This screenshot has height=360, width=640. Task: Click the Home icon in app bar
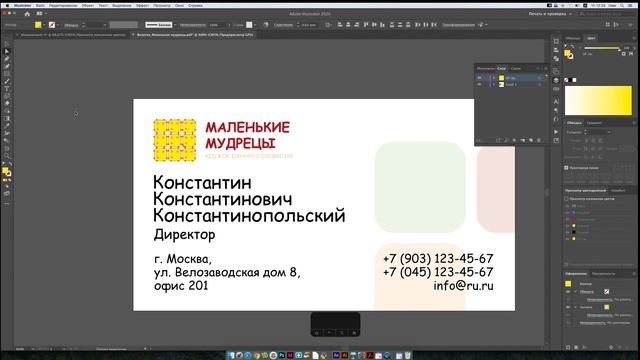pyautogui.click(x=27, y=14)
